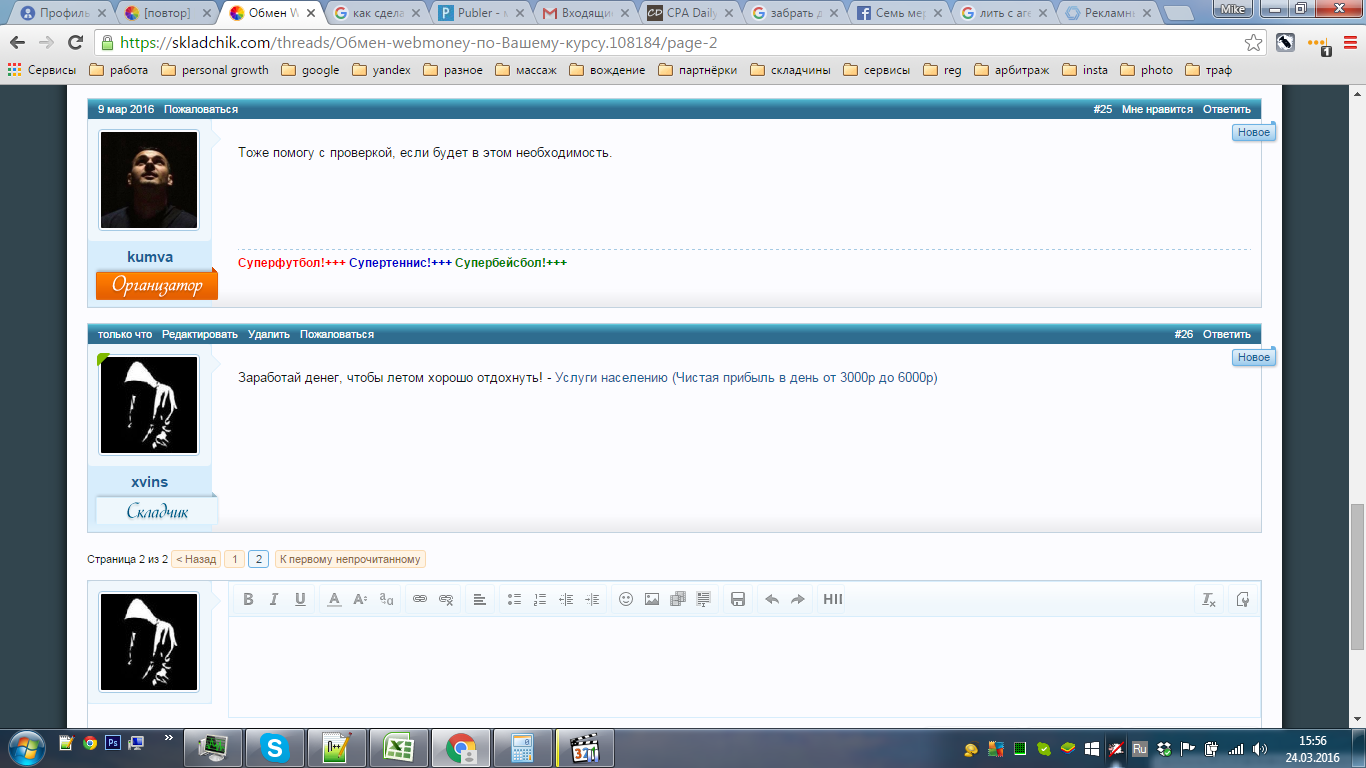
Task: Click Редактировать on xvins's post
Action: (200, 334)
